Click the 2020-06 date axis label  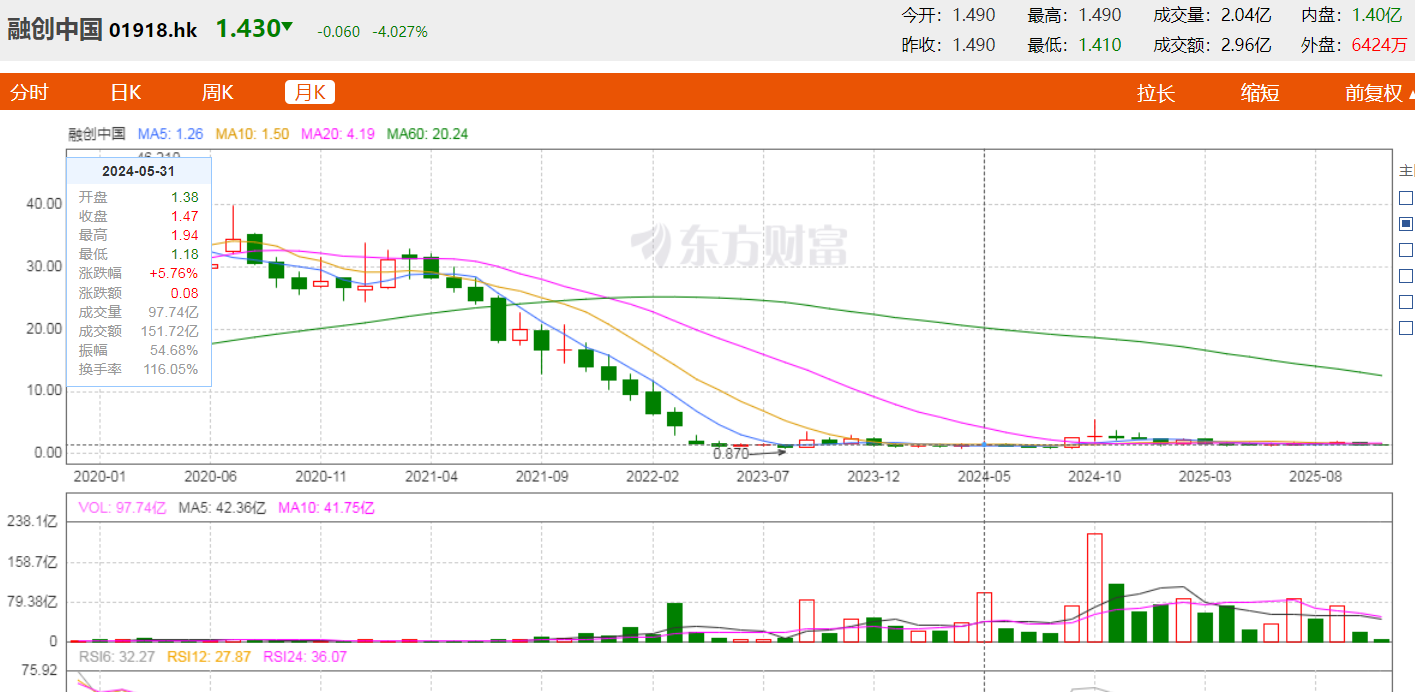(x=211, y=477)
